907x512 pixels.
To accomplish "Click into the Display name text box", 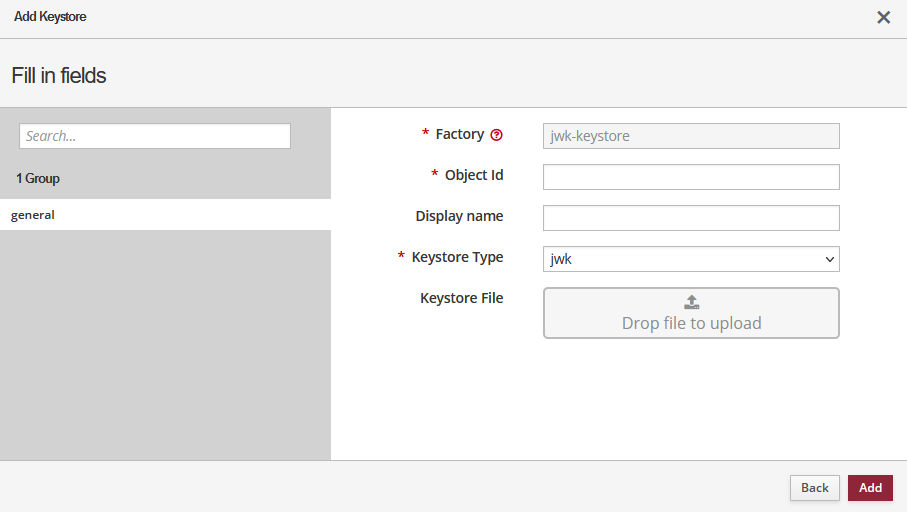I will pyautogui.click(x=690, y=218).
